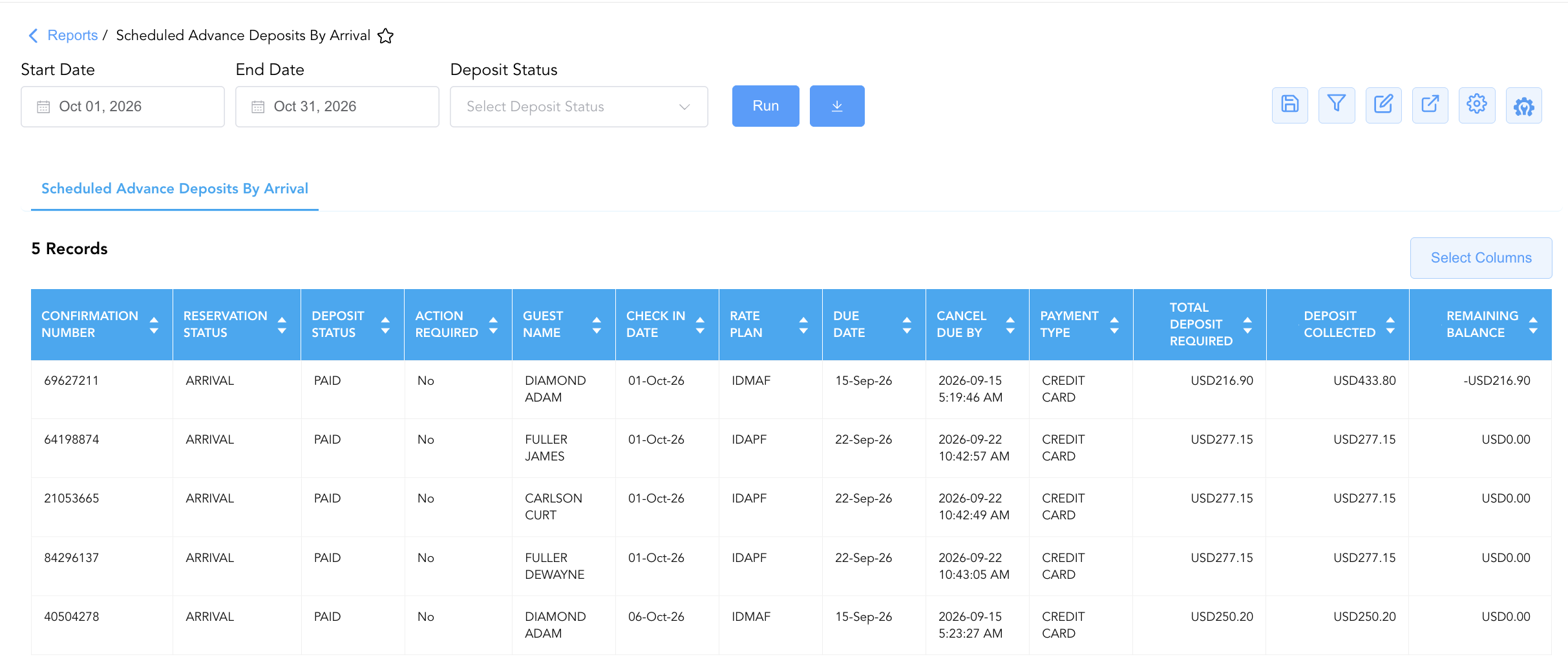
Task: Click deposit collected USD433.80 cell
Action: pyautogui.click(x=1364, y=381)
